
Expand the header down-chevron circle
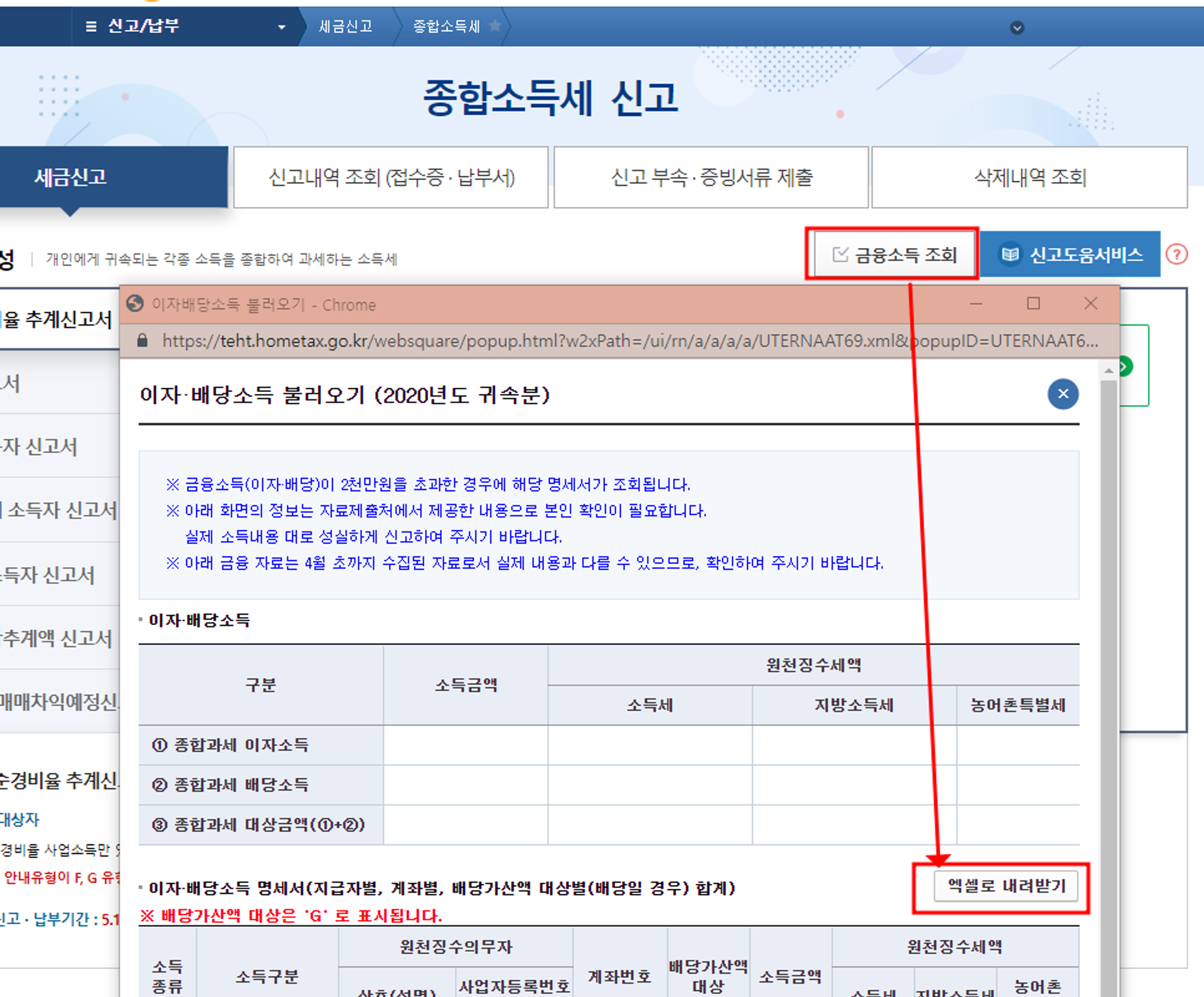pyautogui.click(x=1017, y=28)
